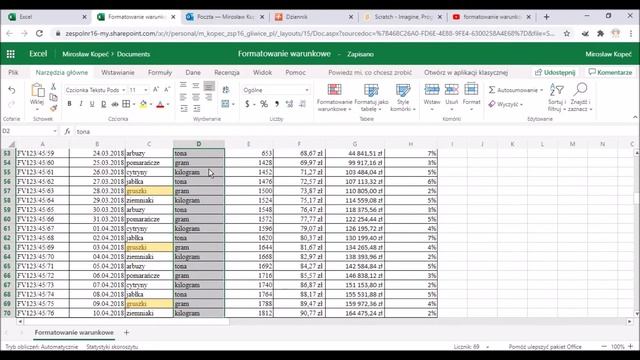The height and width of the screenshot is (360, 640).
Task: Click the Decrease indent icon
Action: (184, 109)
